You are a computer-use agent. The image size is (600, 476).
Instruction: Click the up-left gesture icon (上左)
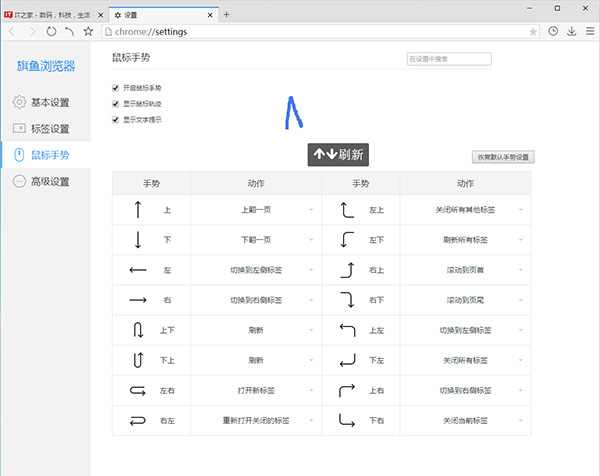[347, 330]
